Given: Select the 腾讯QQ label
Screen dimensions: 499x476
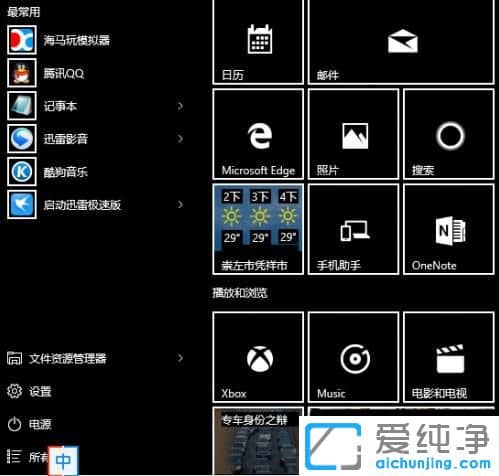Looking at the screenshot, I should point(64,73).
